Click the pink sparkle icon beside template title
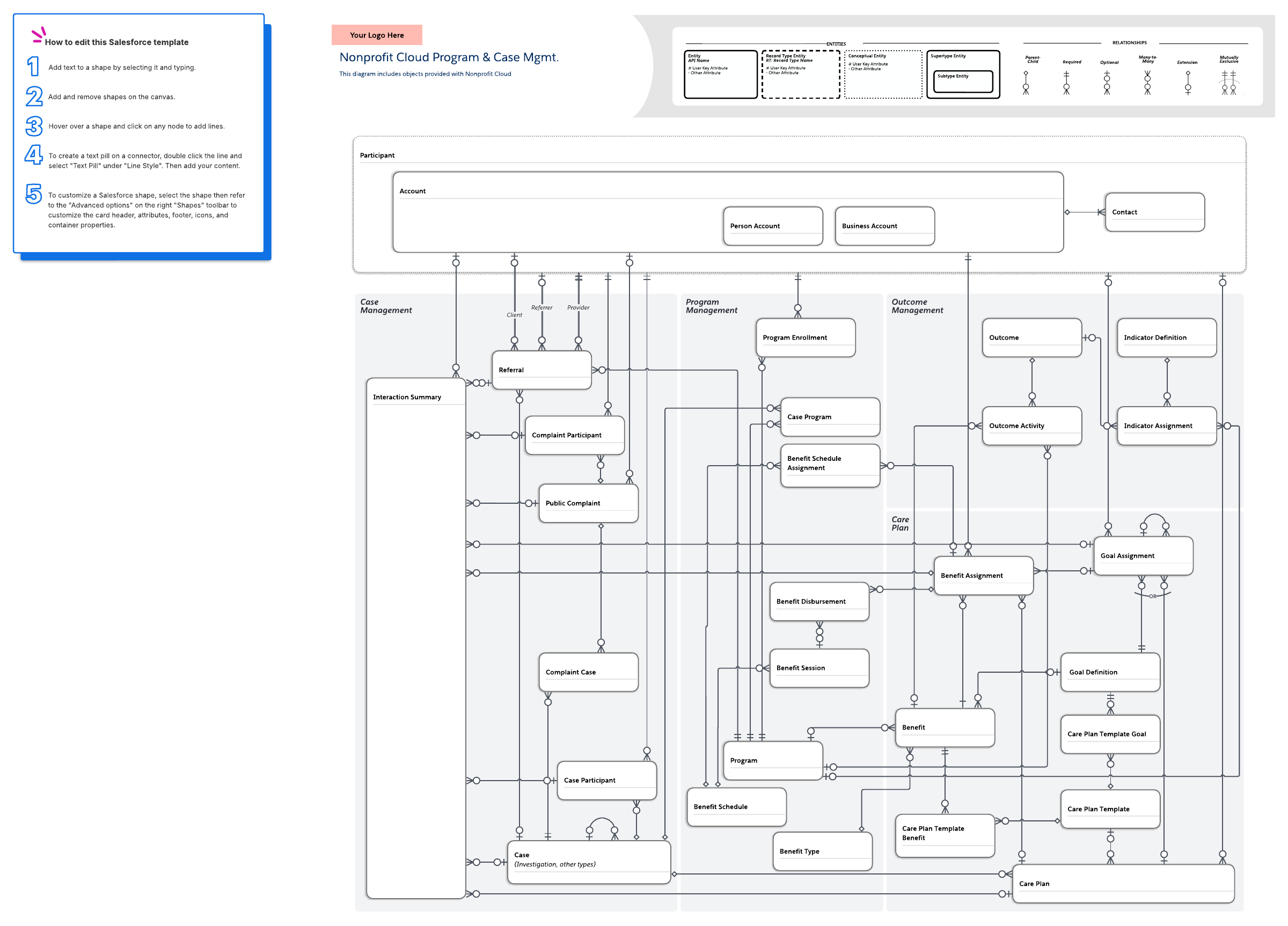 click(38, 35)
